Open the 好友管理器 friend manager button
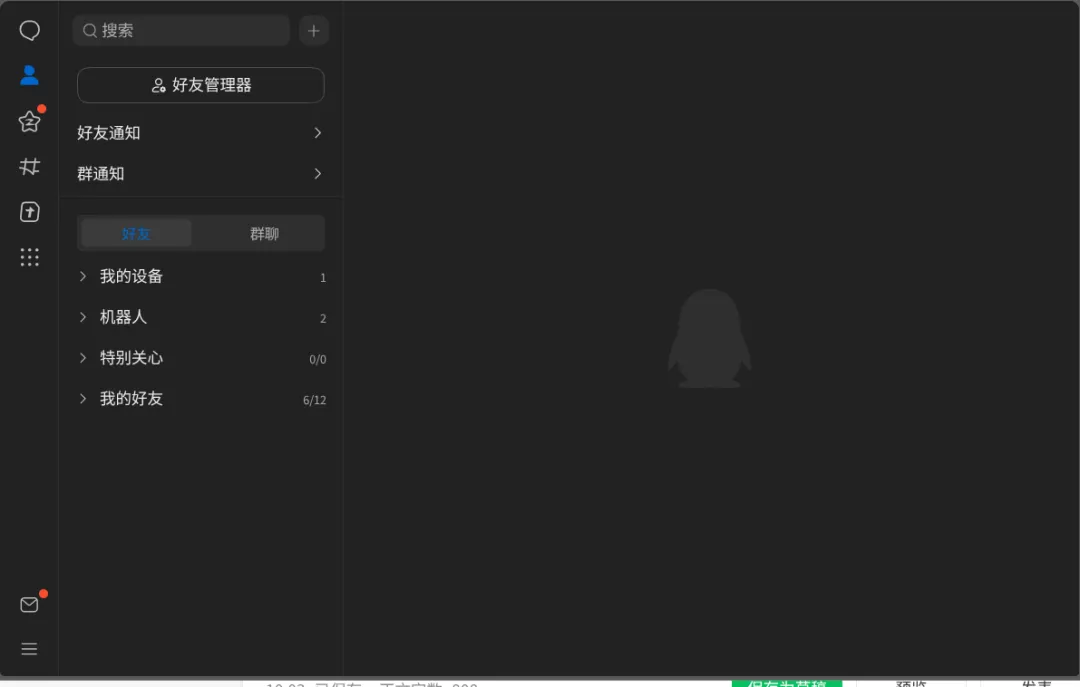 click(200, 85)
